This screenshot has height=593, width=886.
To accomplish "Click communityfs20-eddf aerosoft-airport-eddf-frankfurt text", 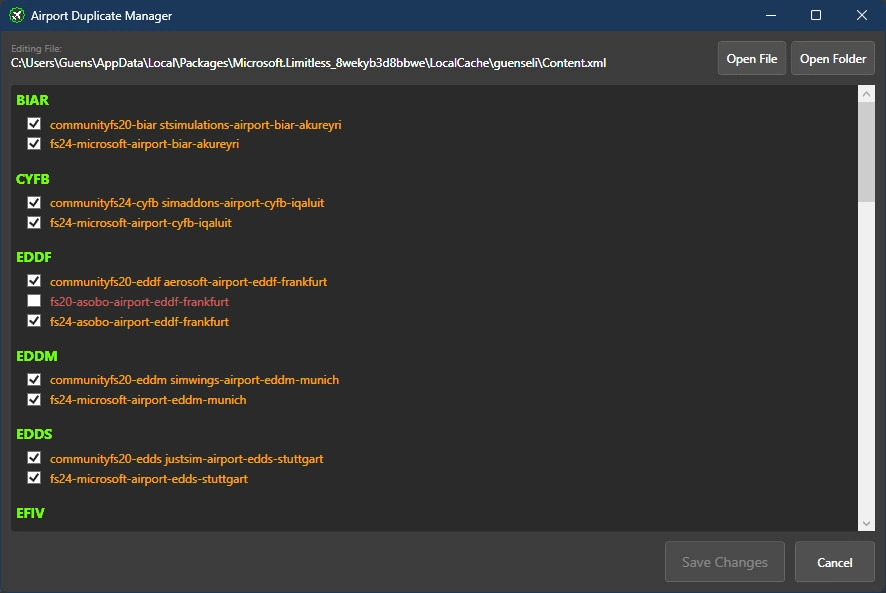I will point(189,282).
